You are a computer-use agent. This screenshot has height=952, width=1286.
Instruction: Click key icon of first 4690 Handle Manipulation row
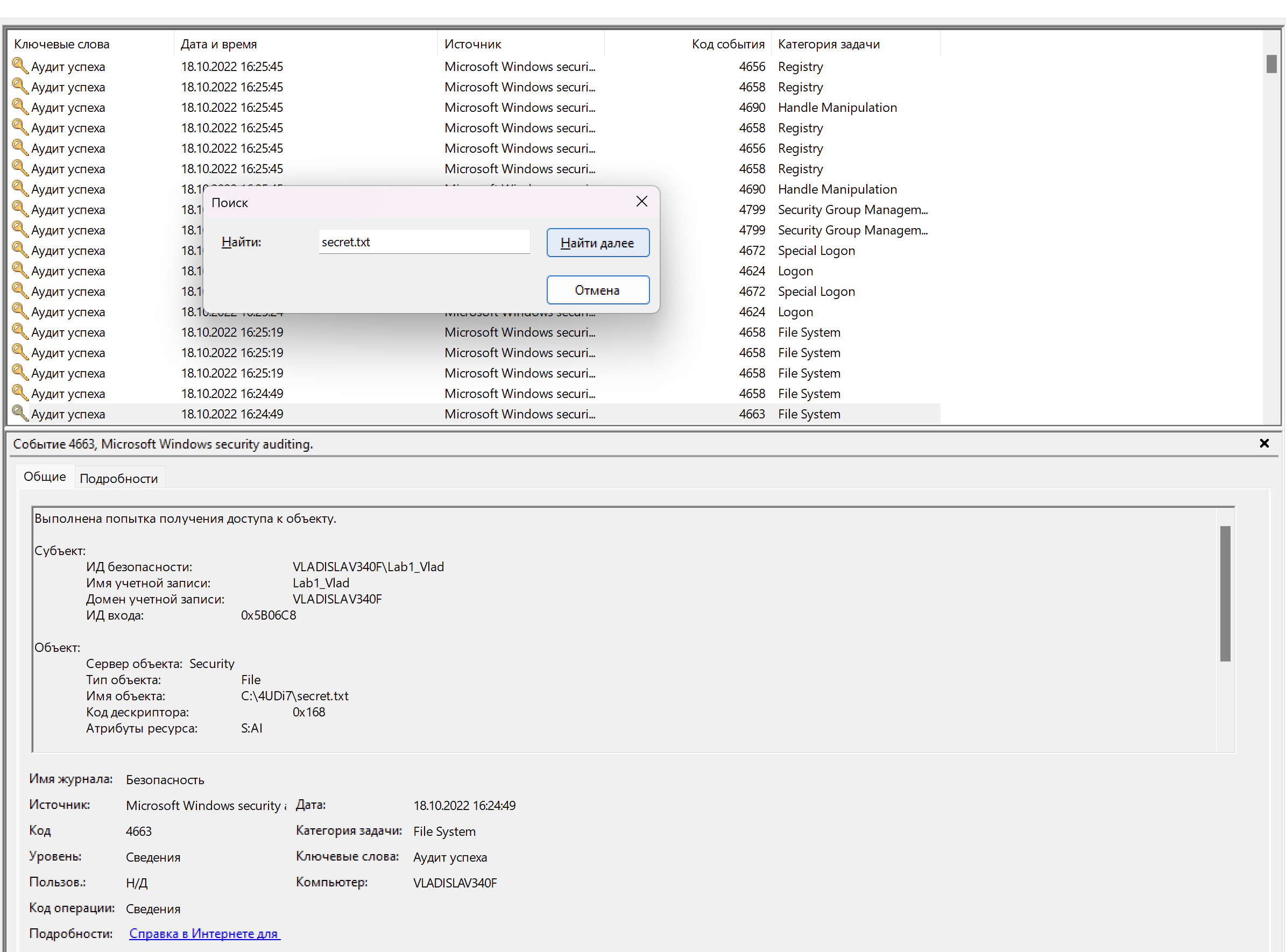[x=20, y=106]
